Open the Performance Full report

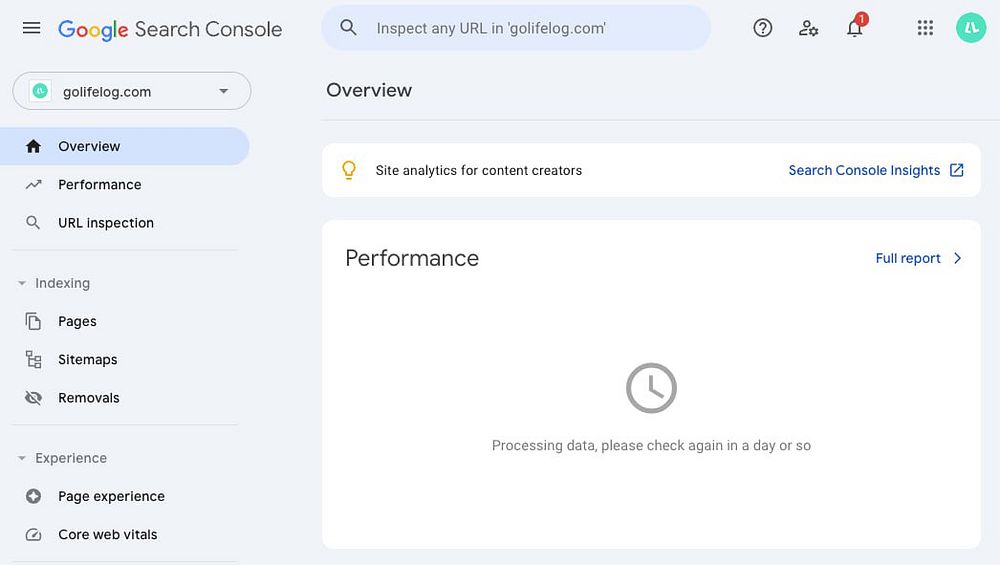coord(918,258)
